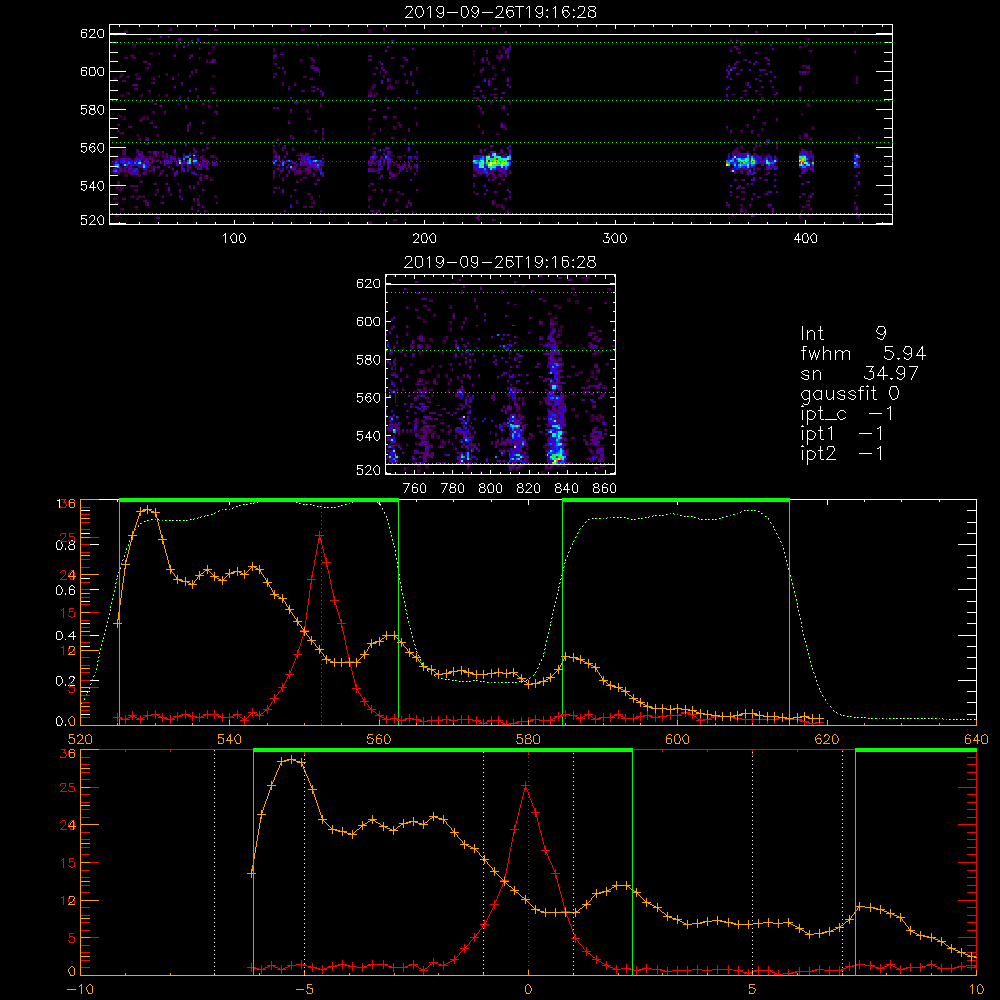Click the top spectrogram title 2019-09-26T19:16:28
Screen dimensions: 1000x1000
click(500, 12)
